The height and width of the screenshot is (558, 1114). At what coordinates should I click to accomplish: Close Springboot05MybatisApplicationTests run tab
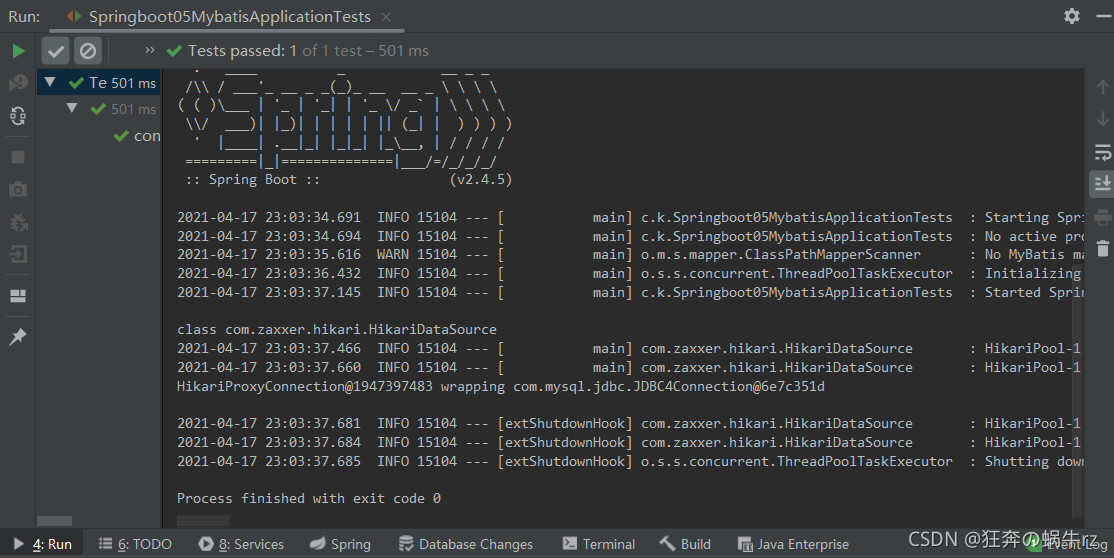(x=386, y=16)
